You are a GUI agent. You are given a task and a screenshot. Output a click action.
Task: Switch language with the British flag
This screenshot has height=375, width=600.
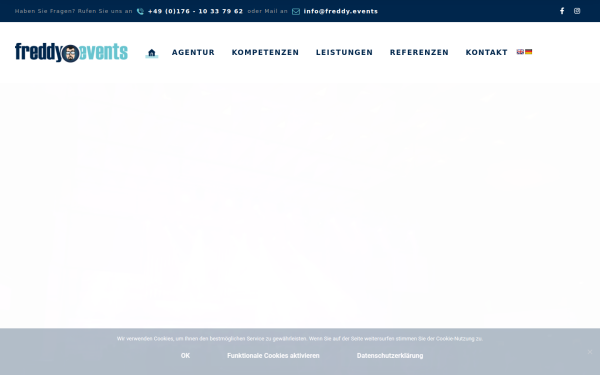[520, 52]
